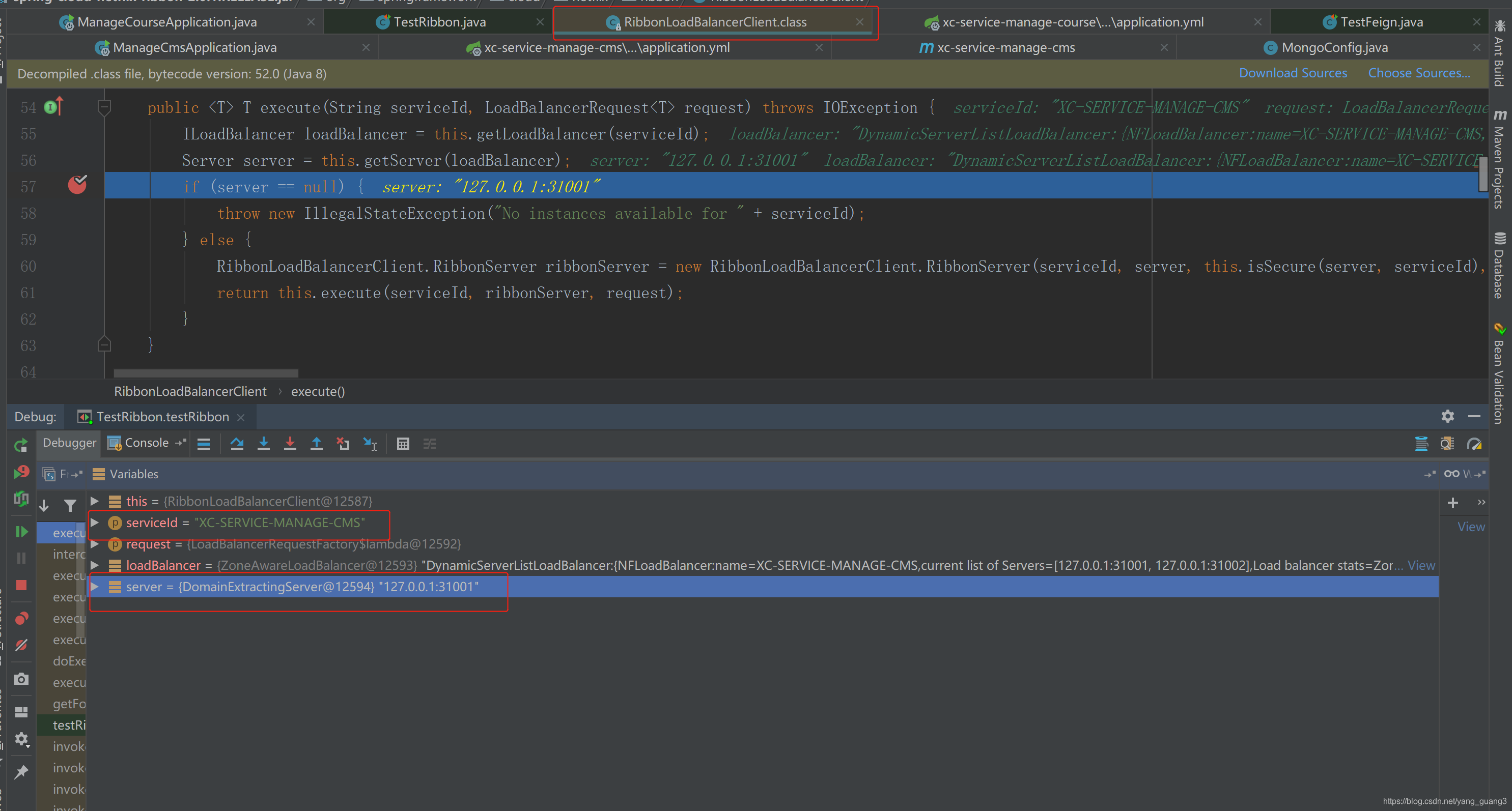Expand the serviceId variable node
This screenshot has width=1512, height=811.
pos(95,523)
